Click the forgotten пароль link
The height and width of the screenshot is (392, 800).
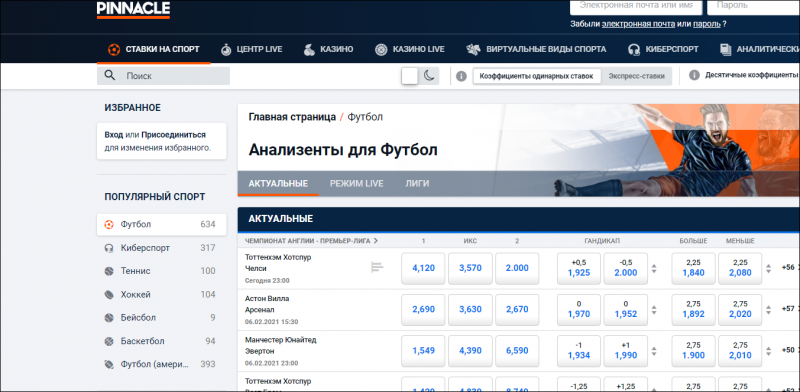[x=707, y=24]
